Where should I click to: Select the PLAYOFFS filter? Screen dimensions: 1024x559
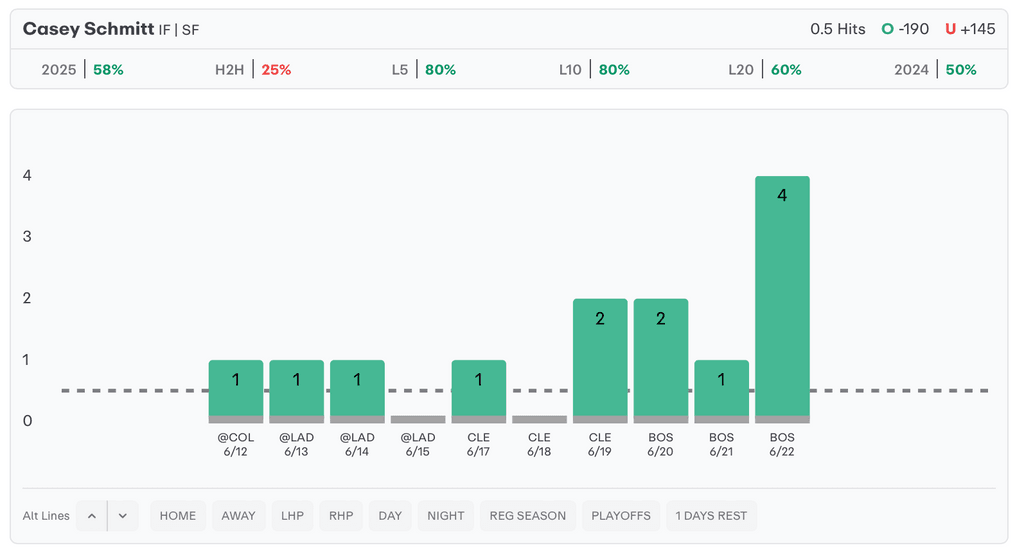621,516
